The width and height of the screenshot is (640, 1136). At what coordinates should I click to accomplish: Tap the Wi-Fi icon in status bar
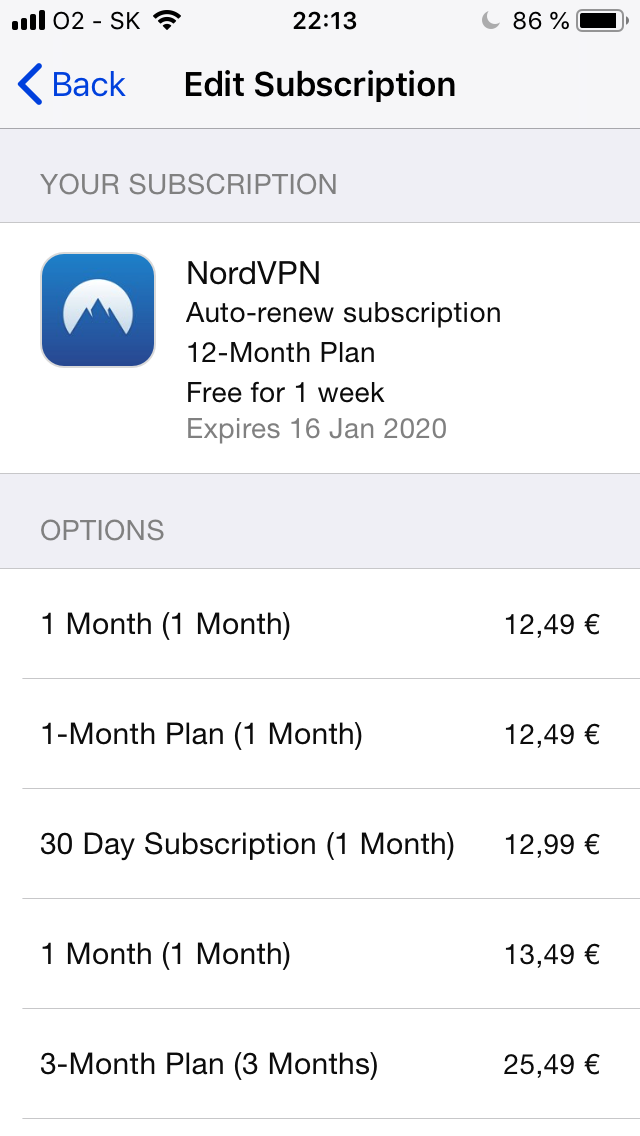point(169,20)
